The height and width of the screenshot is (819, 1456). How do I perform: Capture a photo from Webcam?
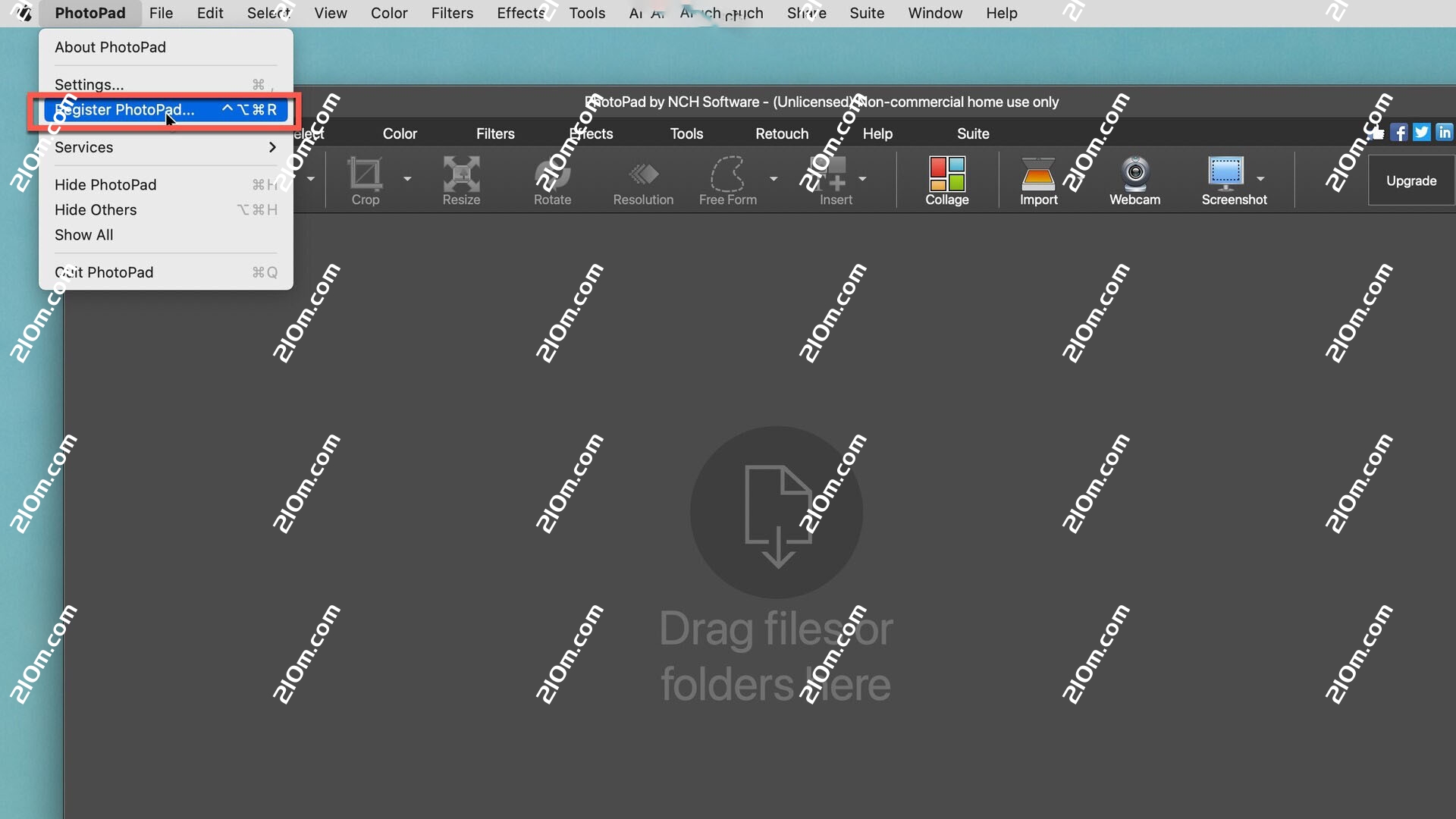pos(1134,180)
